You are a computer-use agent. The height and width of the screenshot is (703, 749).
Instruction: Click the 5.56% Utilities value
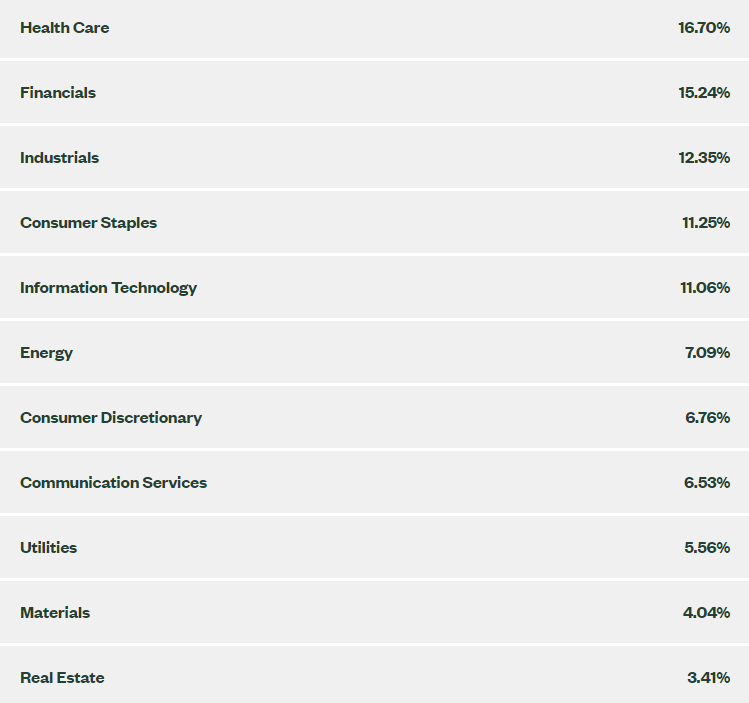coord(707,547)
